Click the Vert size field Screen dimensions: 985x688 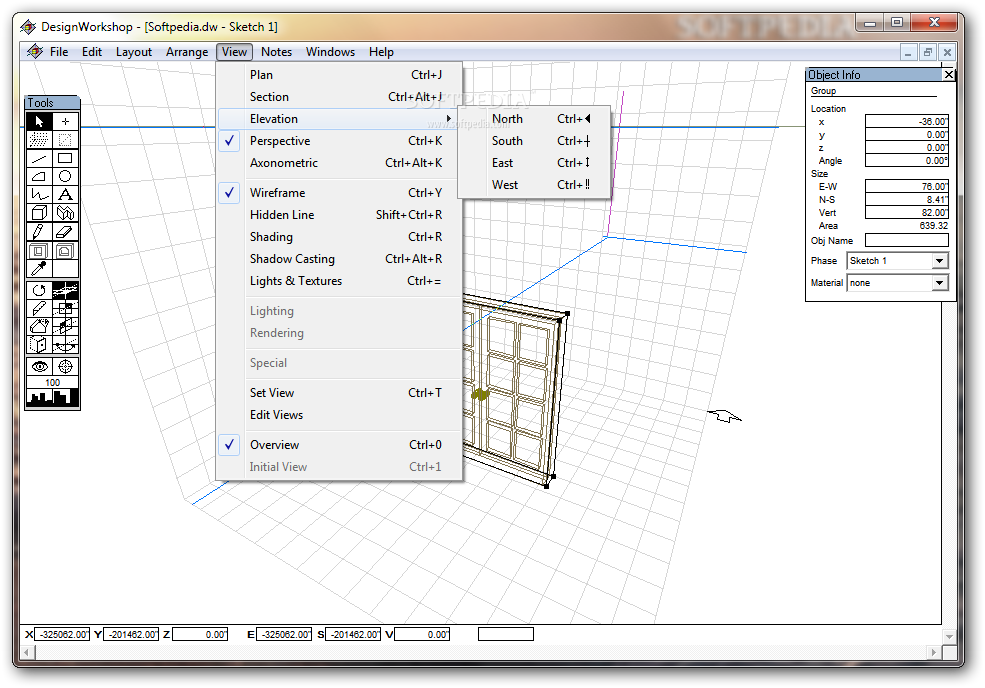point(906,212)
